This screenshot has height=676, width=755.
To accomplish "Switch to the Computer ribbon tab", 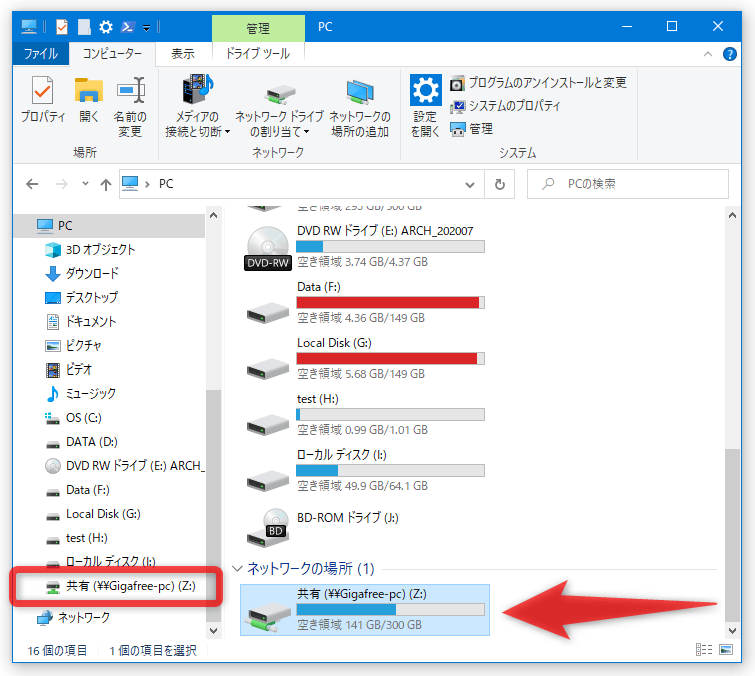I will point(112,53).
